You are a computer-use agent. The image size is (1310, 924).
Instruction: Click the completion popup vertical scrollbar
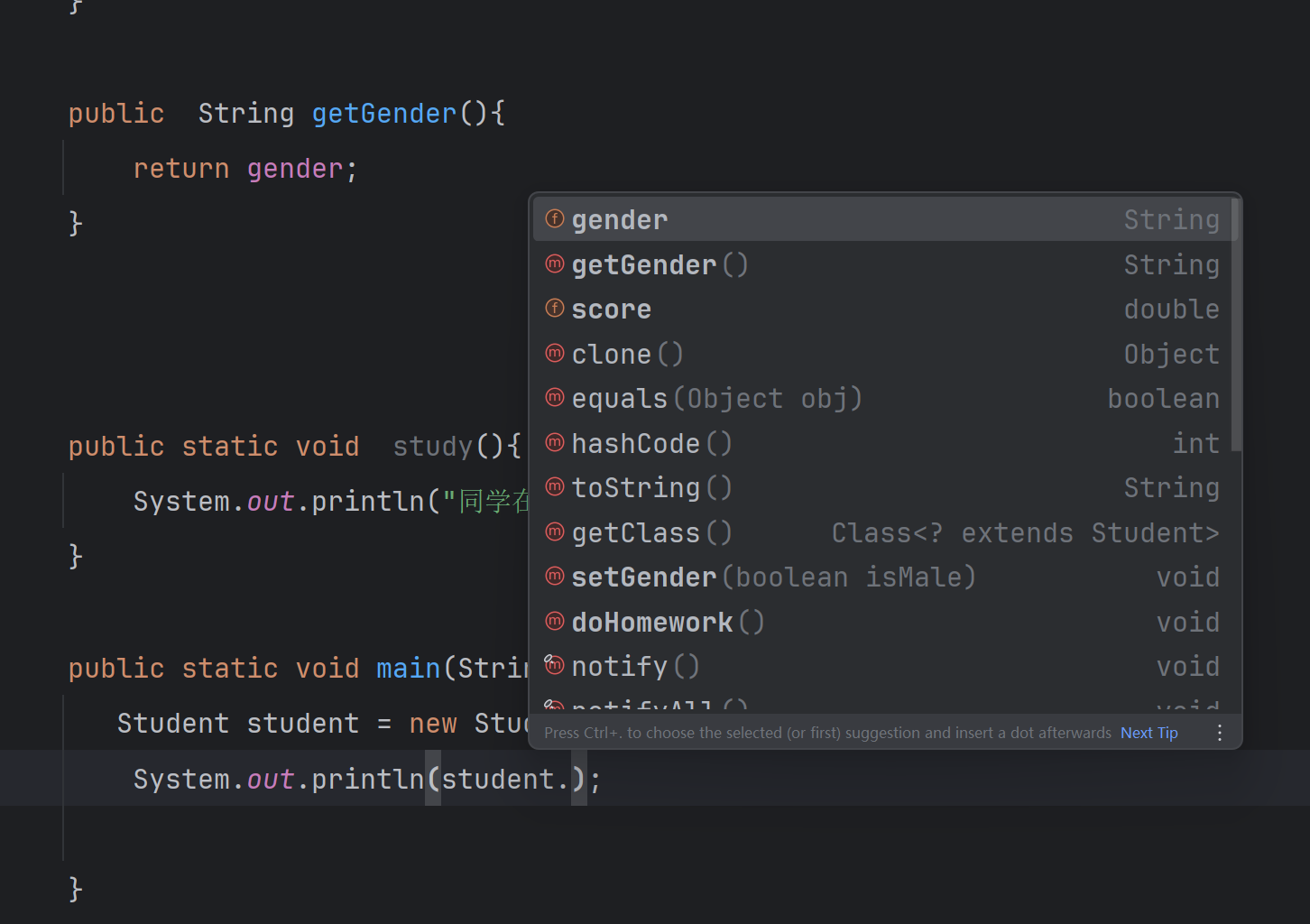click(1236, 325)
